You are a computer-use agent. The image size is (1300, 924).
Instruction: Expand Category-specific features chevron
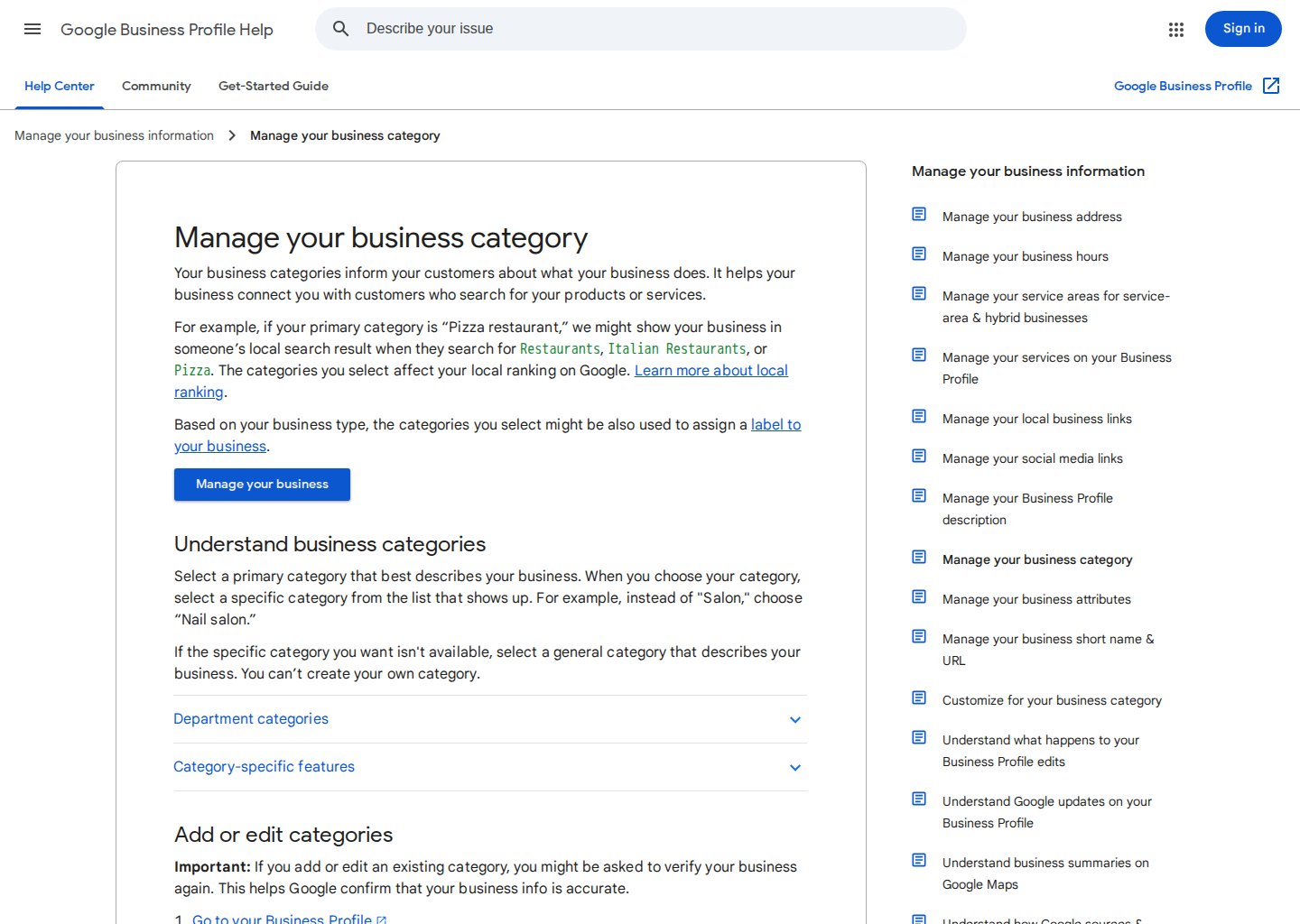[x=795, y=768]
